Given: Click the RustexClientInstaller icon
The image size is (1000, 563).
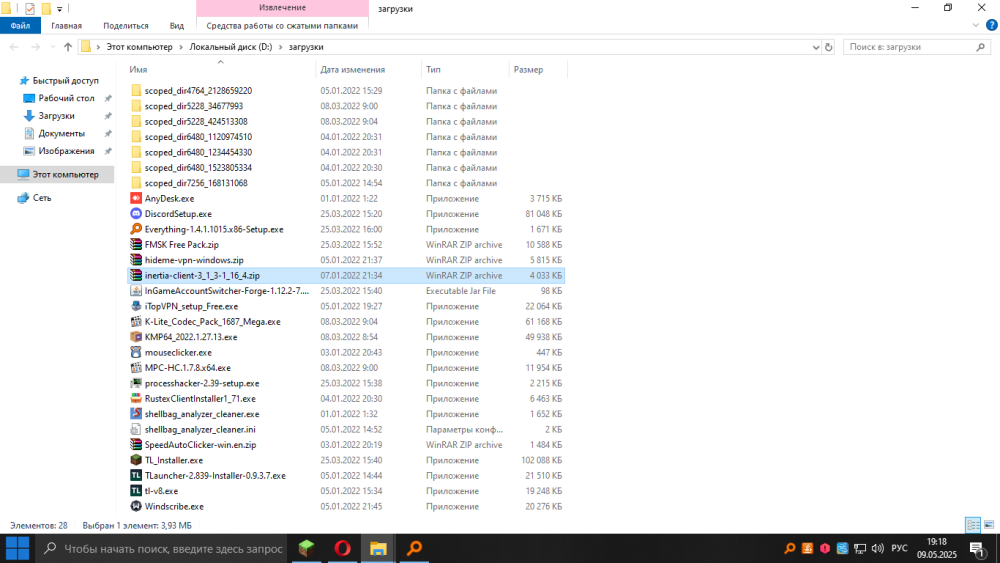Looking at the screenshot, I should point(136,398).
